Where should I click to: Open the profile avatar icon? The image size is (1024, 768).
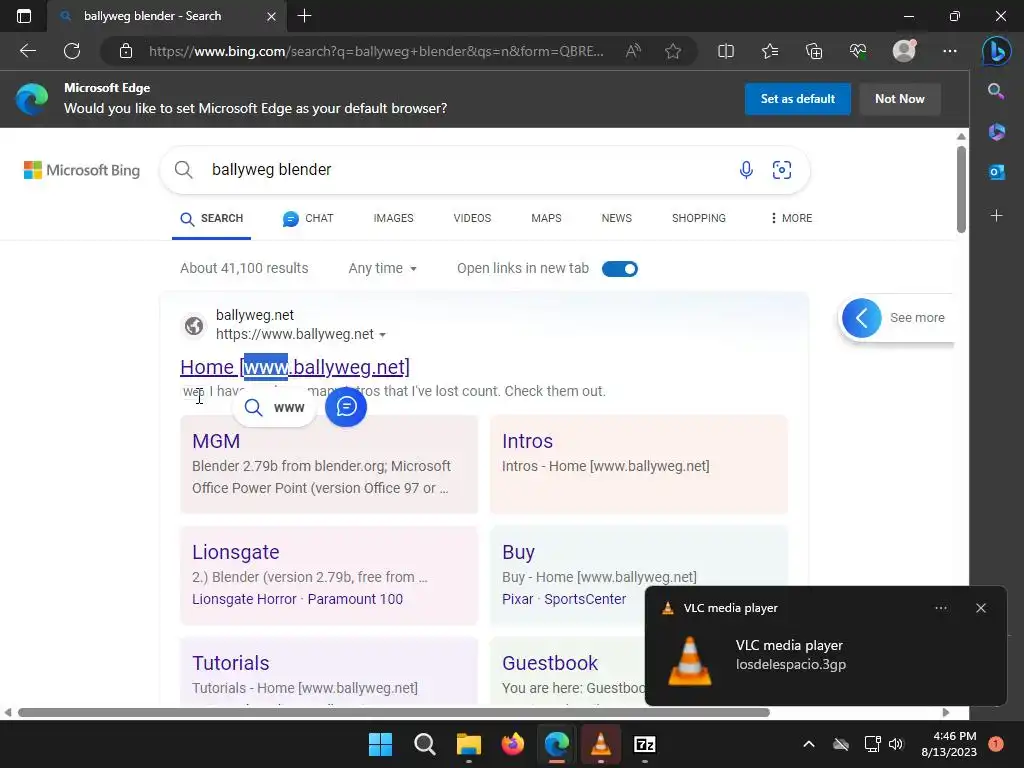click(x=904, y=51)
